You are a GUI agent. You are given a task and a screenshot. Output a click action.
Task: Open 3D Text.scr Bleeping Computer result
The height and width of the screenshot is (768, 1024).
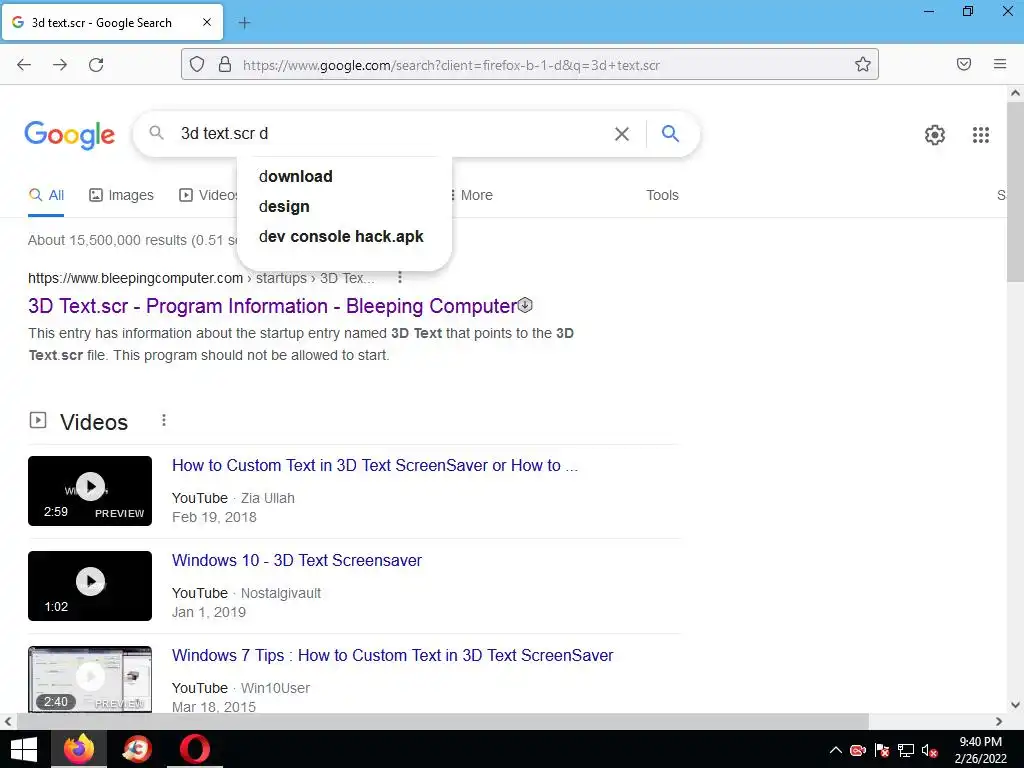pos(272,306)
